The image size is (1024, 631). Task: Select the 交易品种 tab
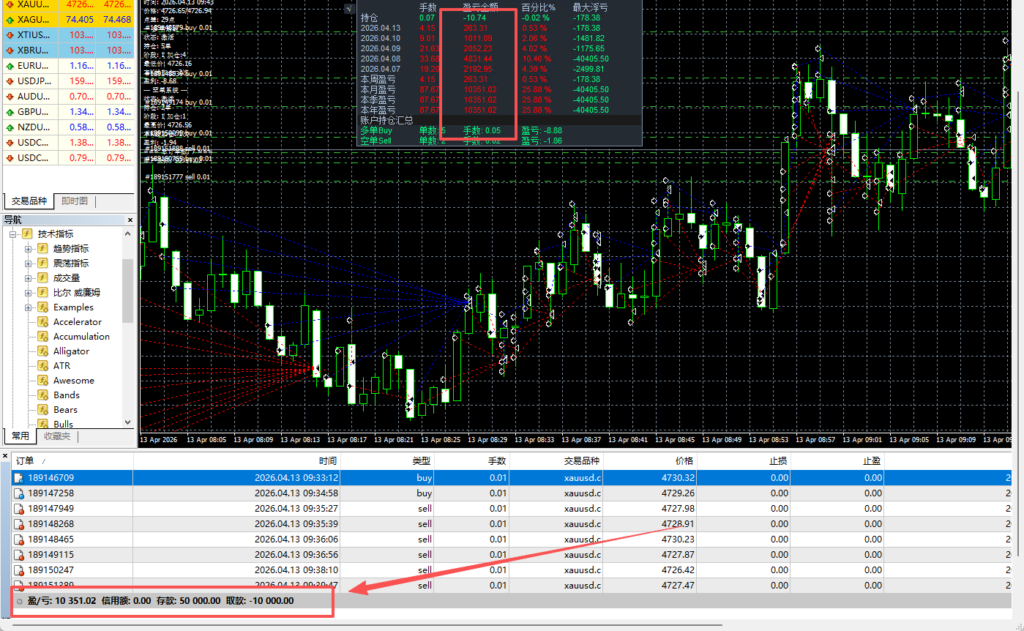pyautogui.click(x=27, y=201)
